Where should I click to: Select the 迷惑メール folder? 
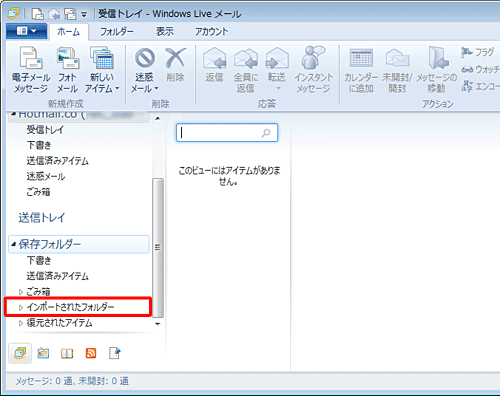pyautogui.click(x=46, y=176)
